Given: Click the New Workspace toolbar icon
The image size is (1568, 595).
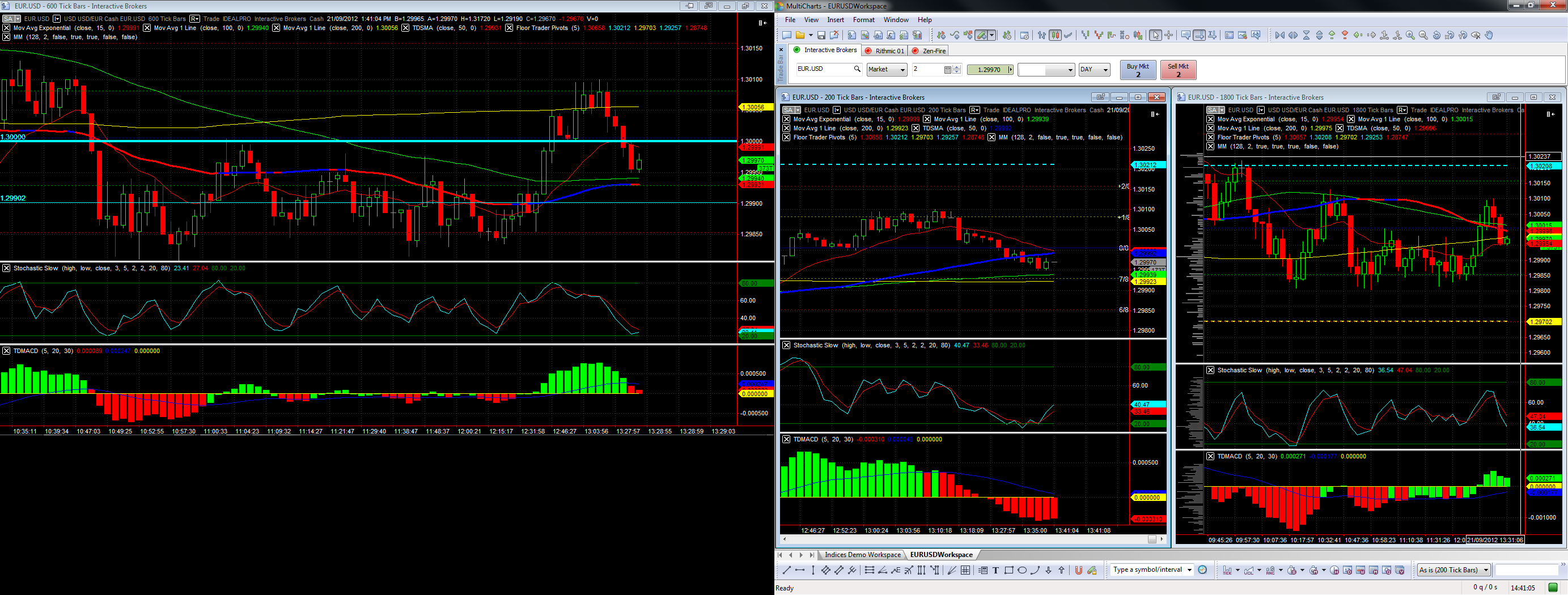Looking at the screenshot, I should coord(786,35).
